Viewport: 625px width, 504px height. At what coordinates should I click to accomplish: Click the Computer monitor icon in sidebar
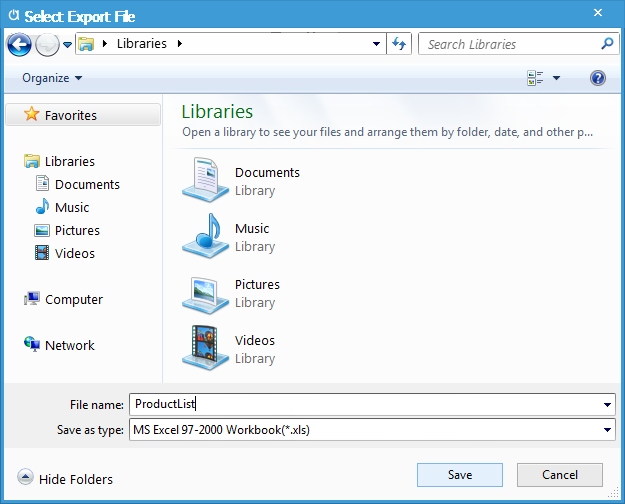pos(32,299)
